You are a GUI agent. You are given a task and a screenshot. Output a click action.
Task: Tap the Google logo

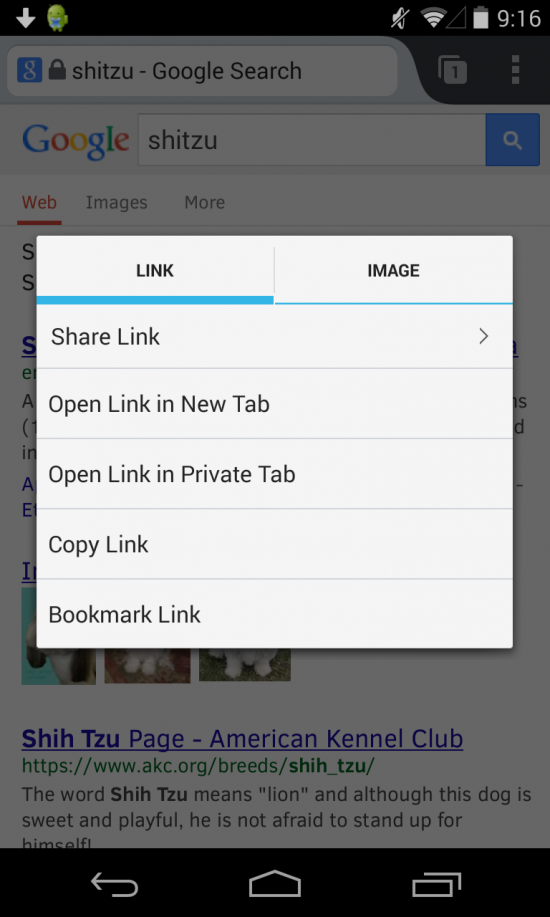click(75, 141)
